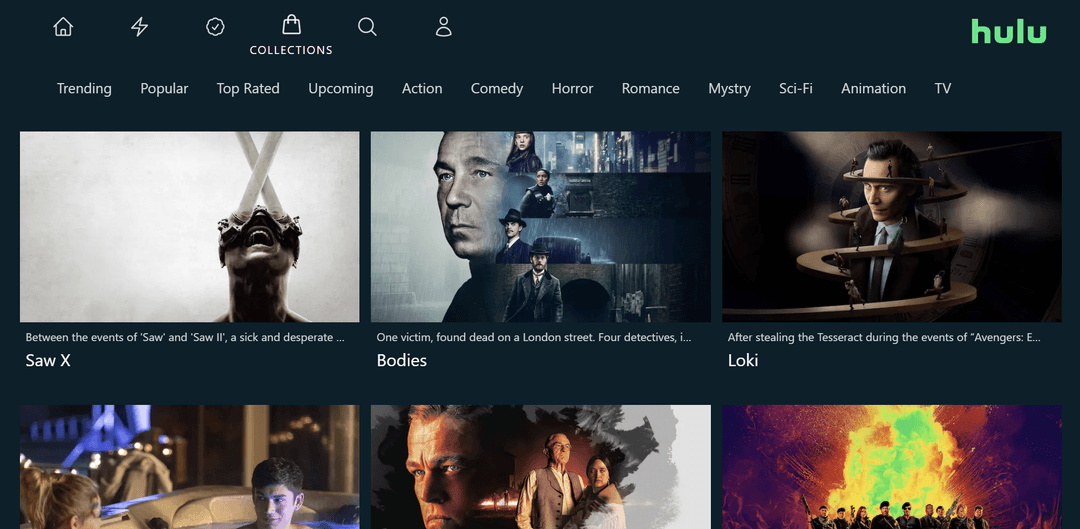The image size is (1080, 529).
Task: Click the description starting "Between the events of 'Saw'"
Action: click(185, 338)
